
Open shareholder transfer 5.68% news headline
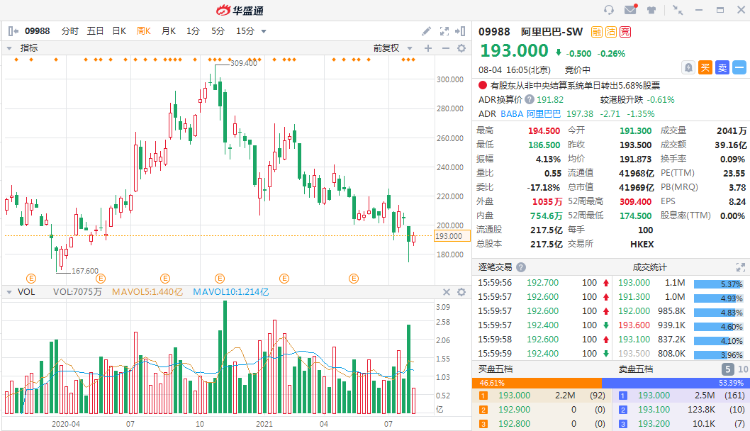[575, 85]
